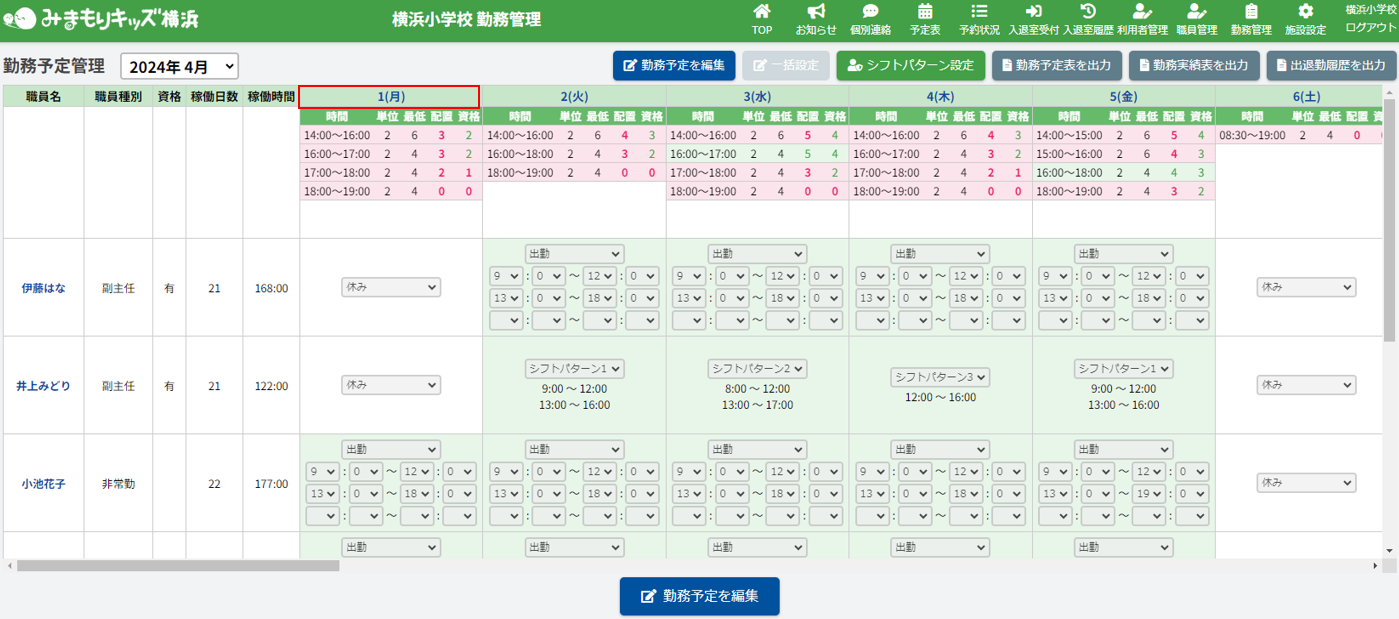The image size is (1399, 619).
Task: Open 伊藤はな's 休み dropdown for Monday
Action: [390, 287]
